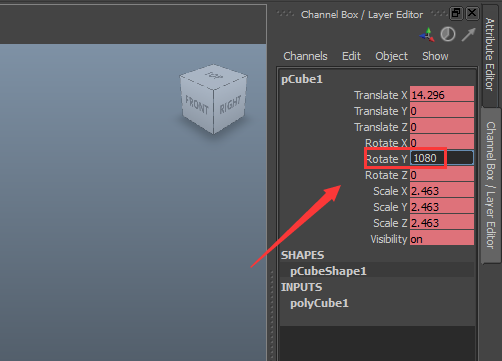This screenshot has height=361, width=502.
Task: Click the Scale Y value field
Action: click(x=442, y=206)
